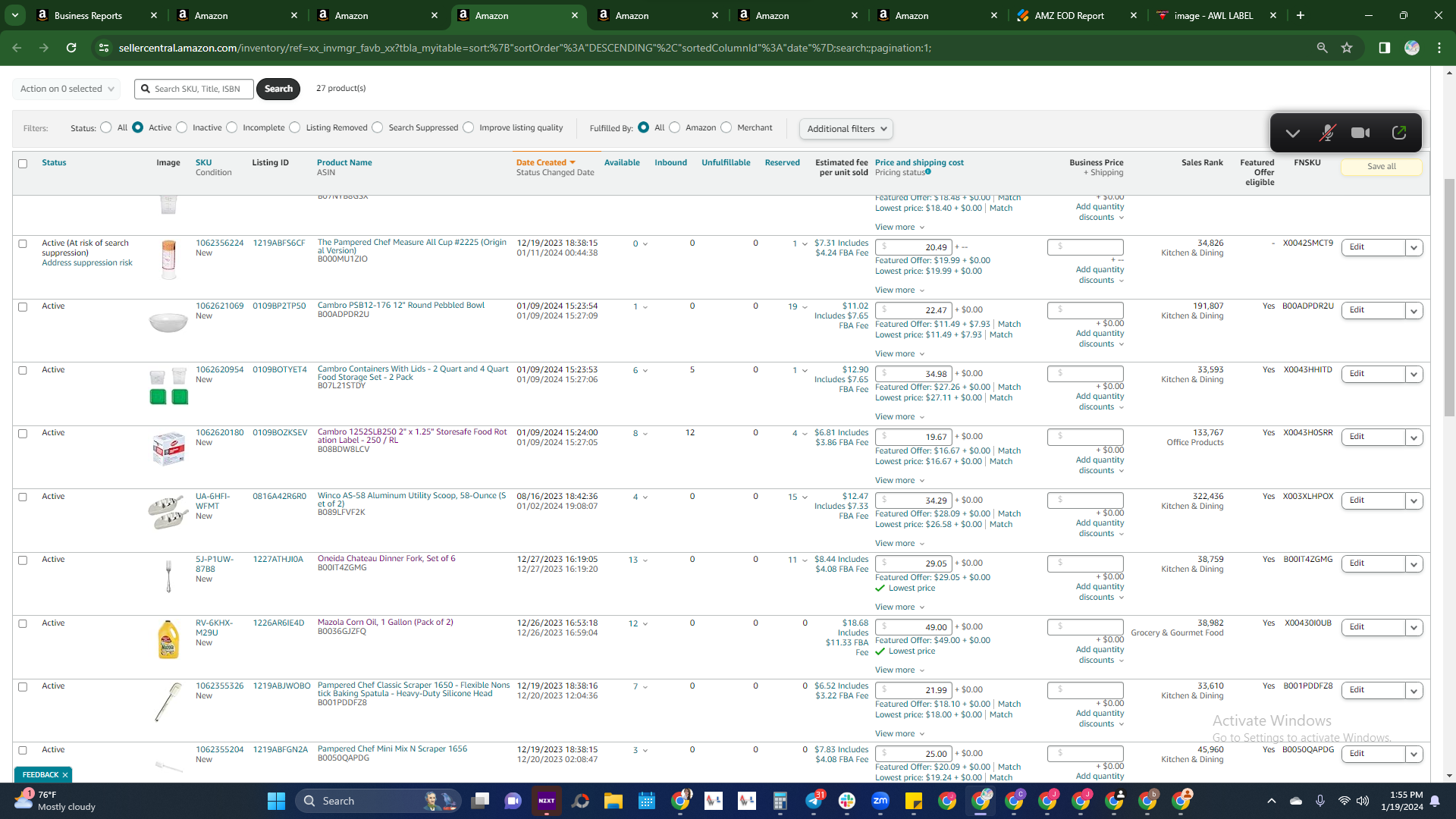Viewport: 1456px width, 819px height.
Task: Filter Fulfilled By Merchant
Action: (726, 127)
